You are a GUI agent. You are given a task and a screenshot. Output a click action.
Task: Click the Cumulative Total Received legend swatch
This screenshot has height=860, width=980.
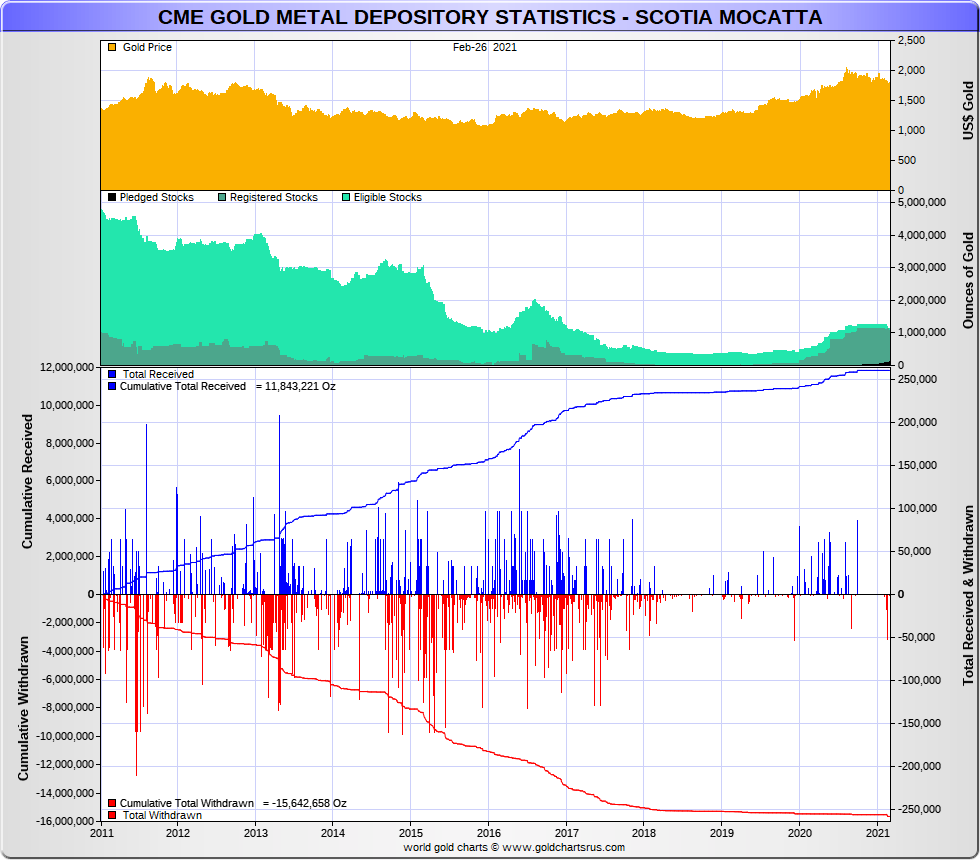pyautogui.click(x=112, y=386)
